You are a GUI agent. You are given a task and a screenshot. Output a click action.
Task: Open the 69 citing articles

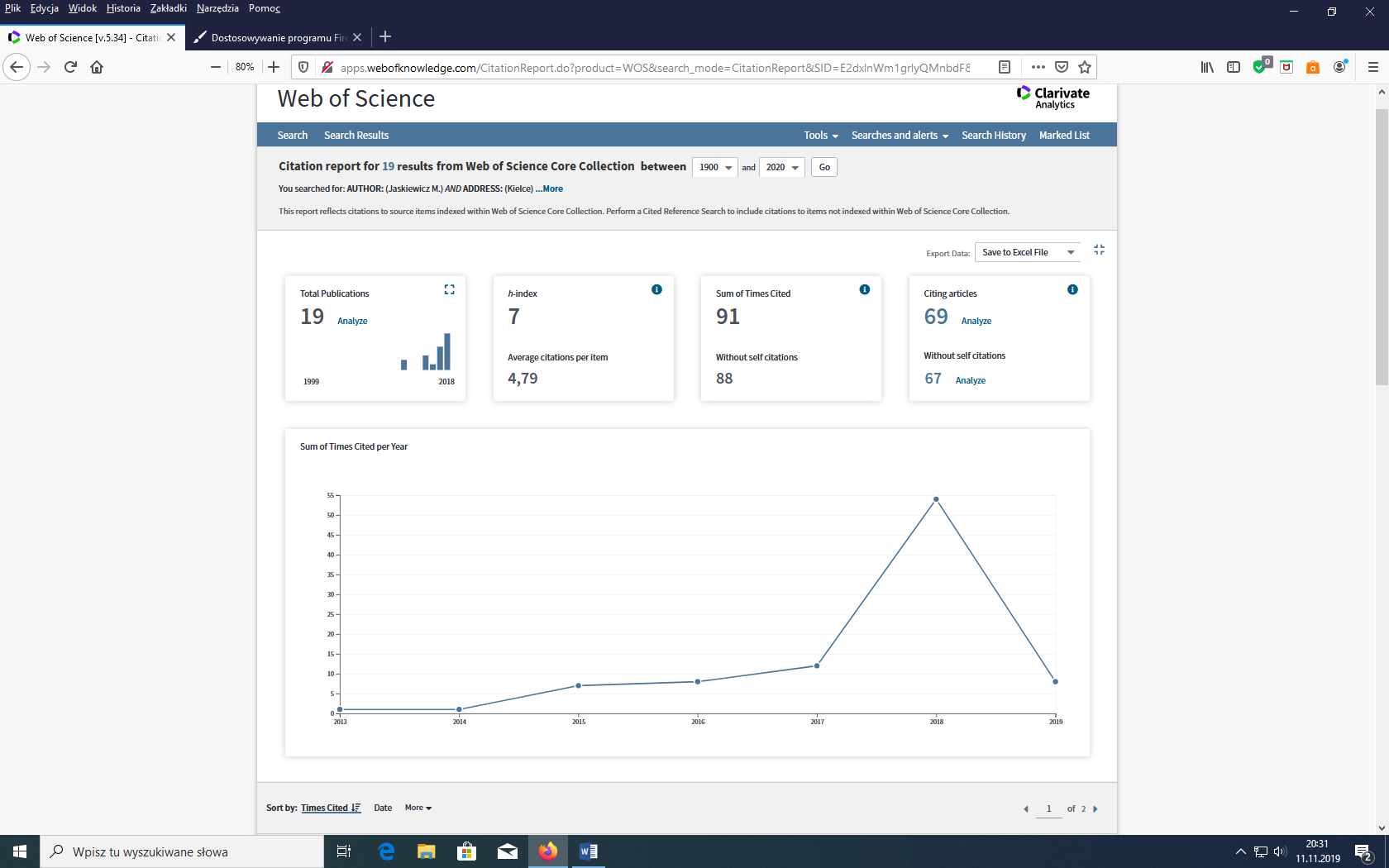(x=936, y=317)
